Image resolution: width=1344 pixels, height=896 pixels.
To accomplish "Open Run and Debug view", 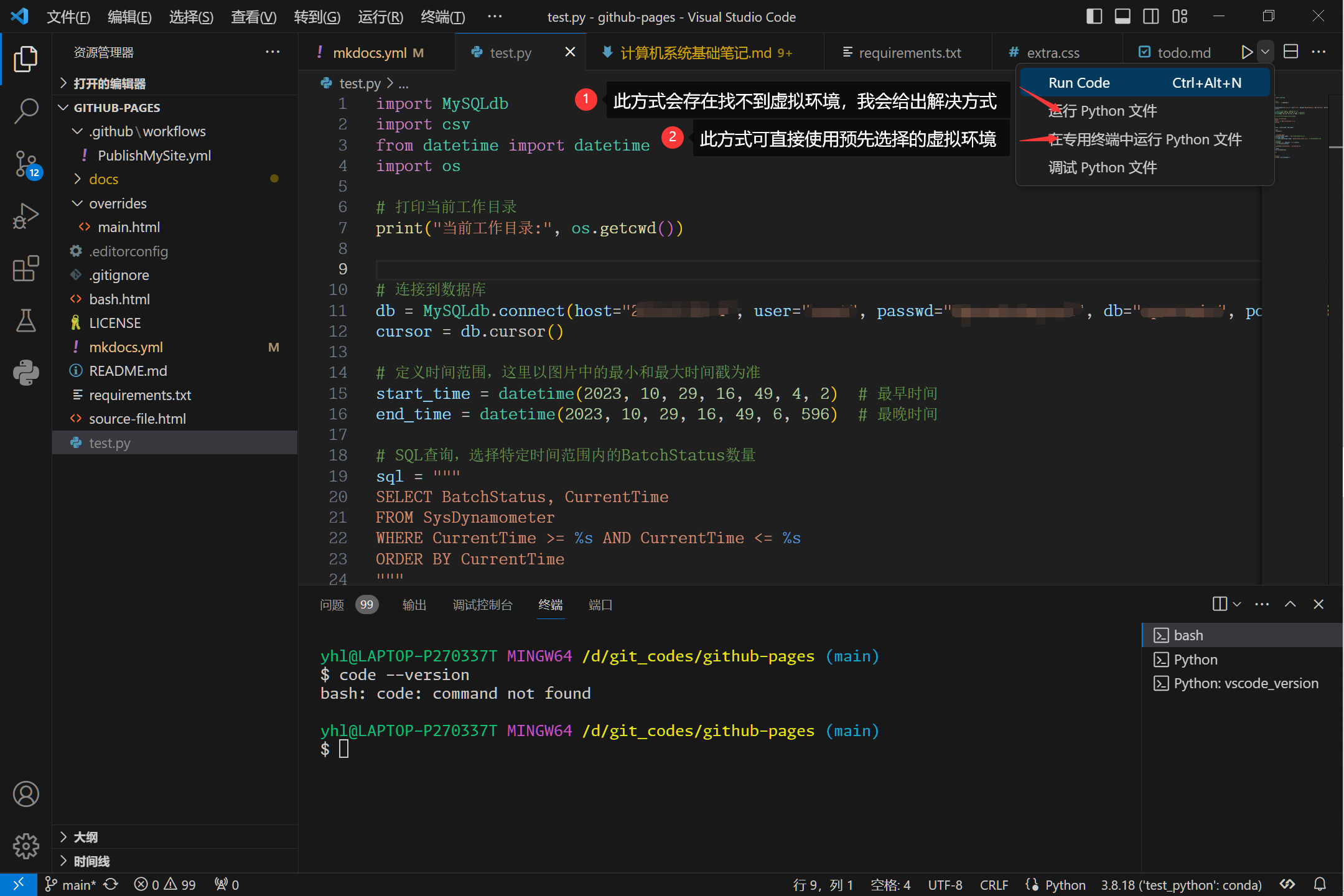I will [x=26, y=216].
